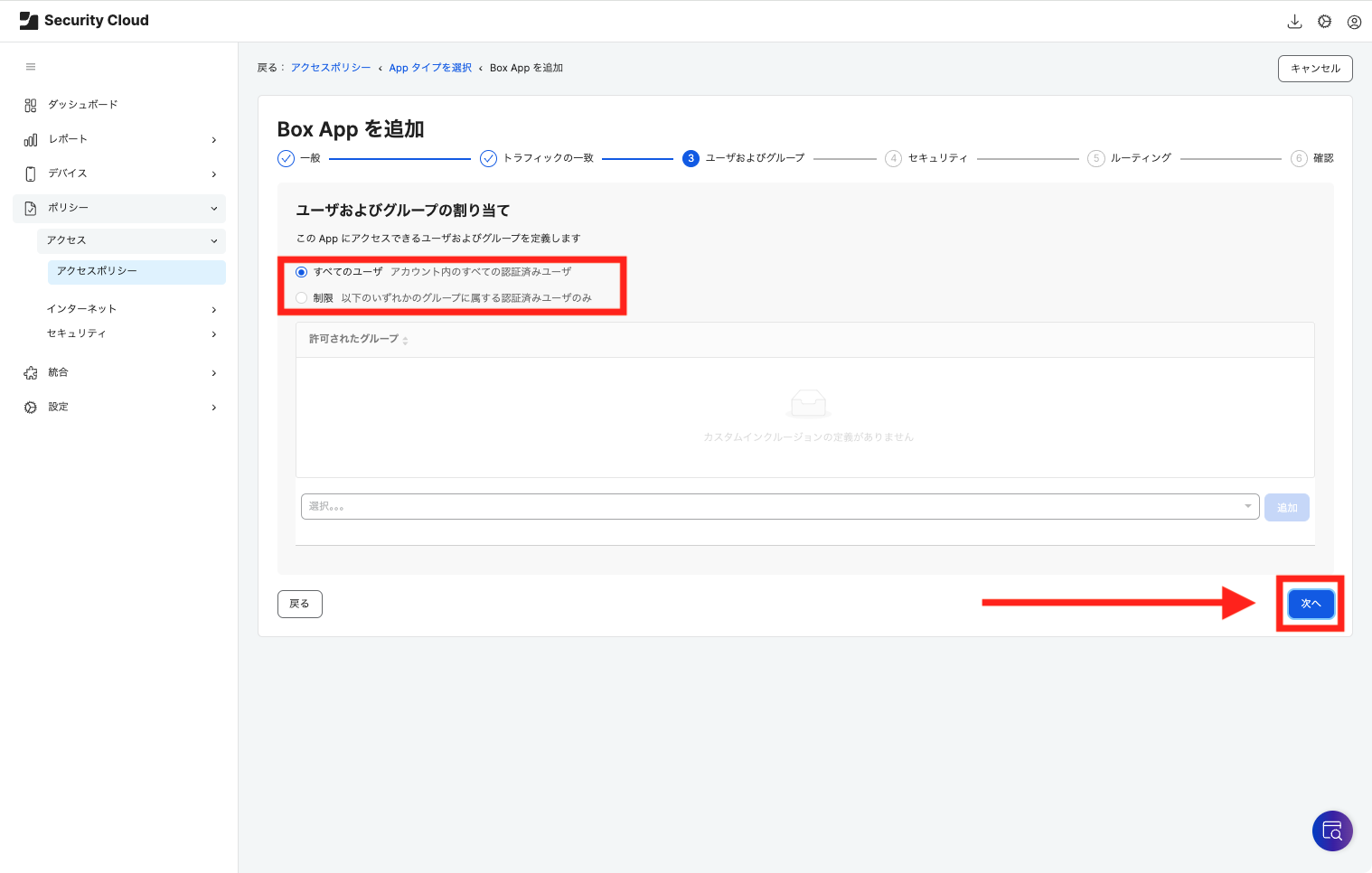Select アクセスポリシー in the sidebar
Screen dimensions: 1372x873
pyautogui.click(x=136, y=271)
